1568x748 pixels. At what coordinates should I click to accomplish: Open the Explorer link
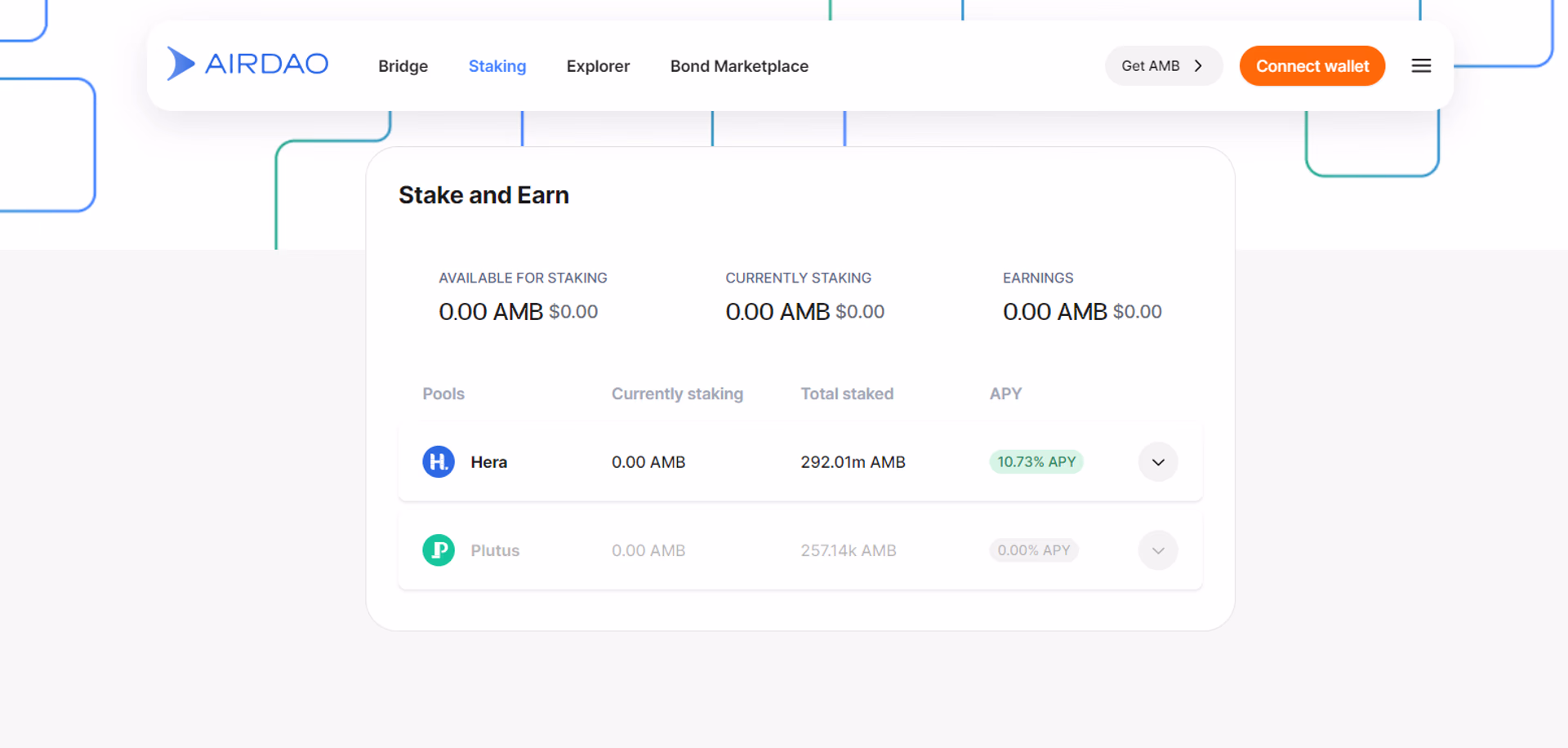tap(598, 66)
